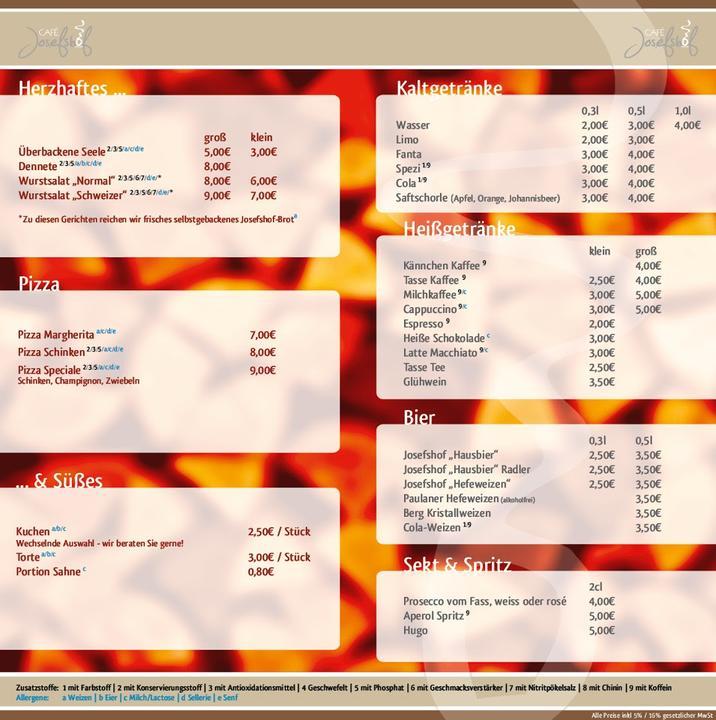This screenshot has width=716, height=720.
Task: Select the Glühwein price 3,50€
Action: 601,382
